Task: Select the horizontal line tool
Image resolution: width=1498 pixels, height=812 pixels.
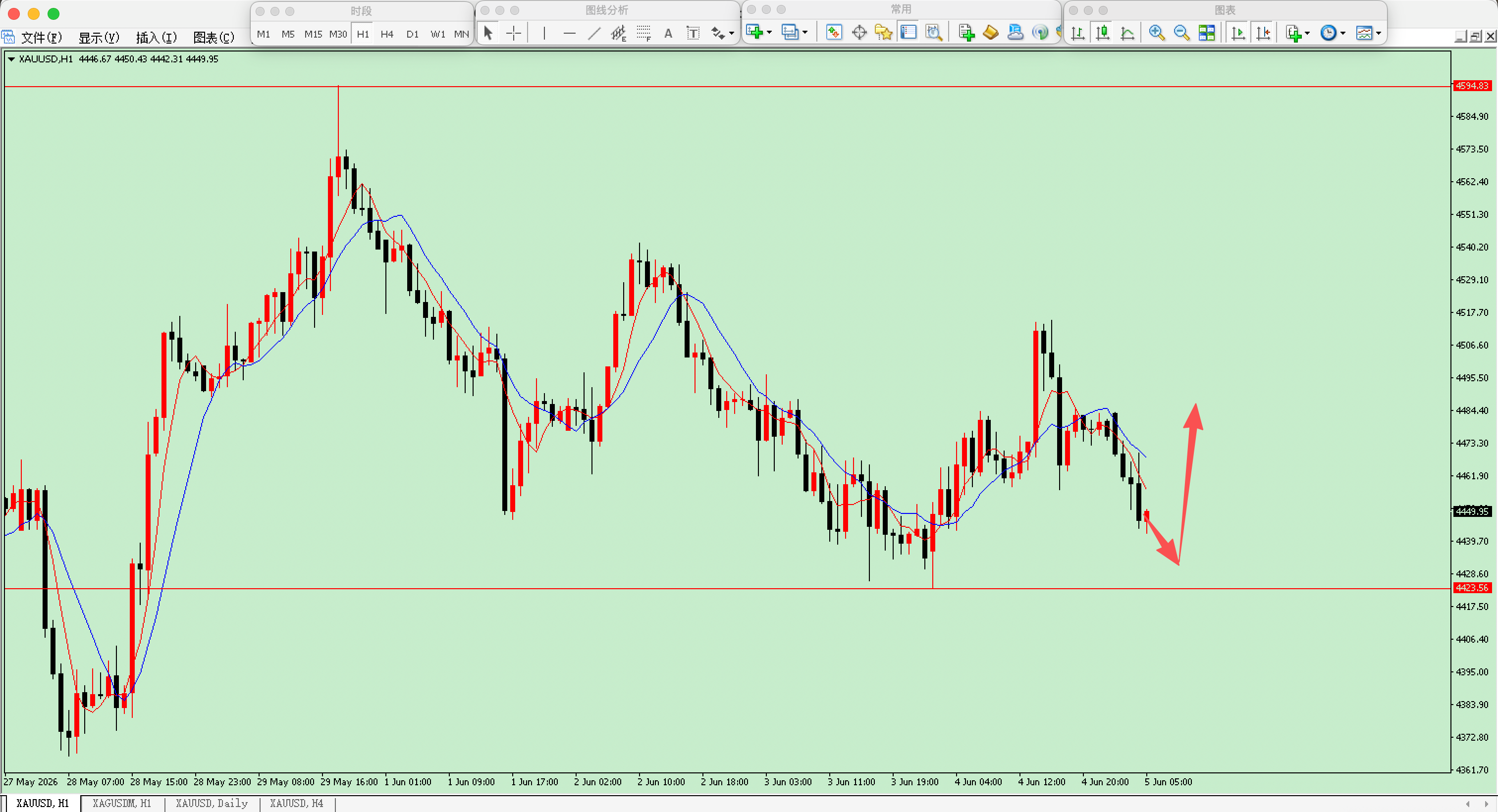Action: coord(569,33)
